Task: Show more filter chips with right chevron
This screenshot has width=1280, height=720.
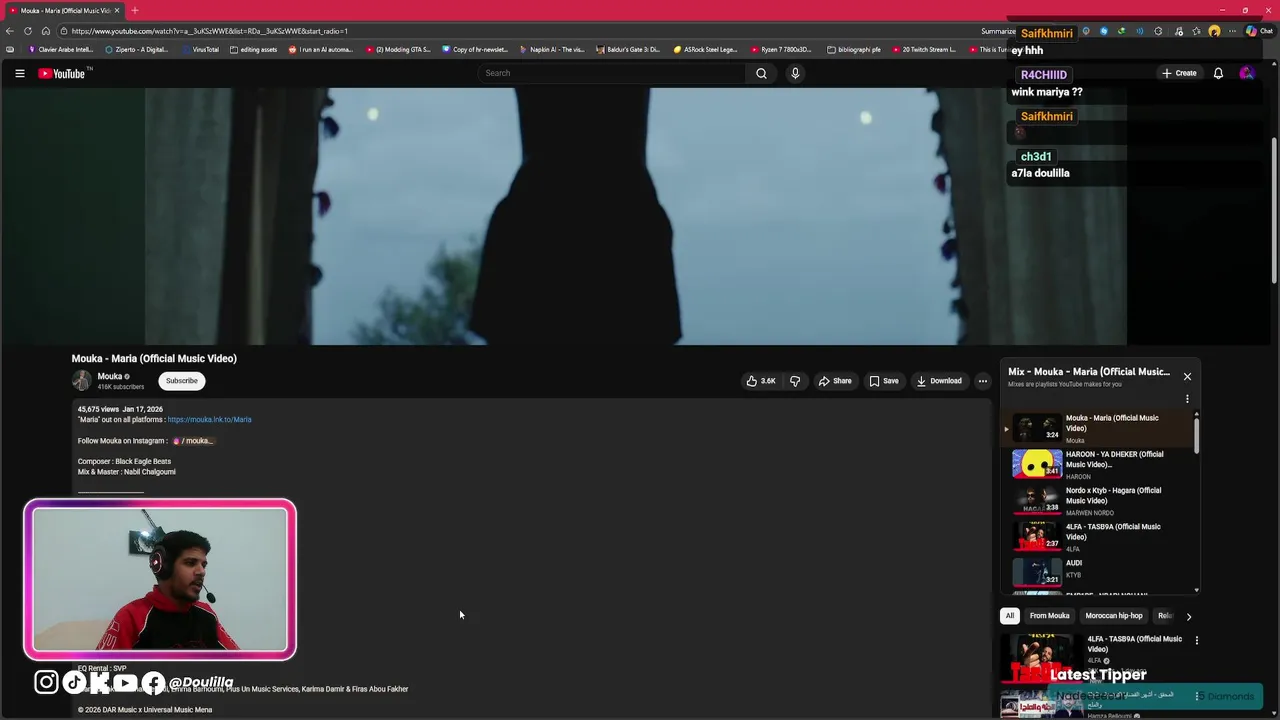Action: point(1188,616)
